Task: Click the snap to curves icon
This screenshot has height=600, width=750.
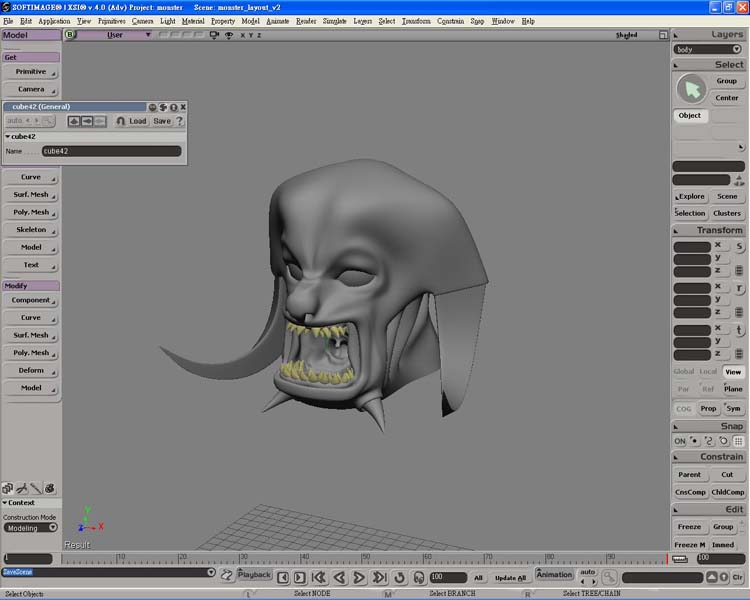Action: [709, 441]
